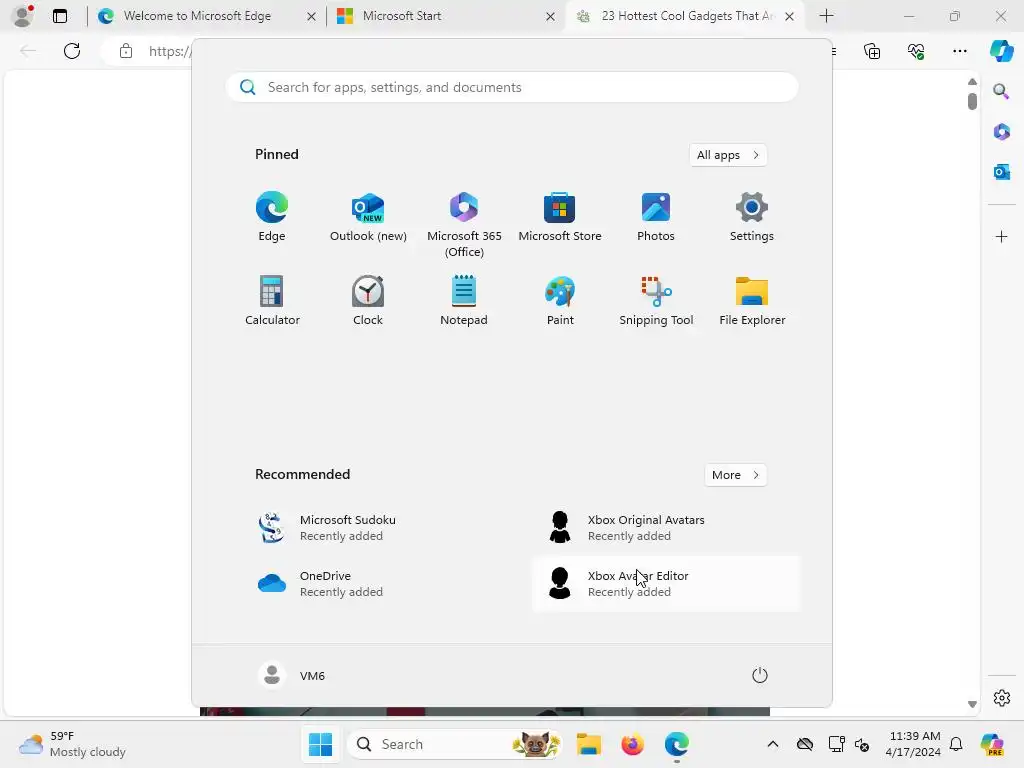Open Edge Collections button
The height and width of the screenshot is (768, 1024).
[x=872, y=51]
